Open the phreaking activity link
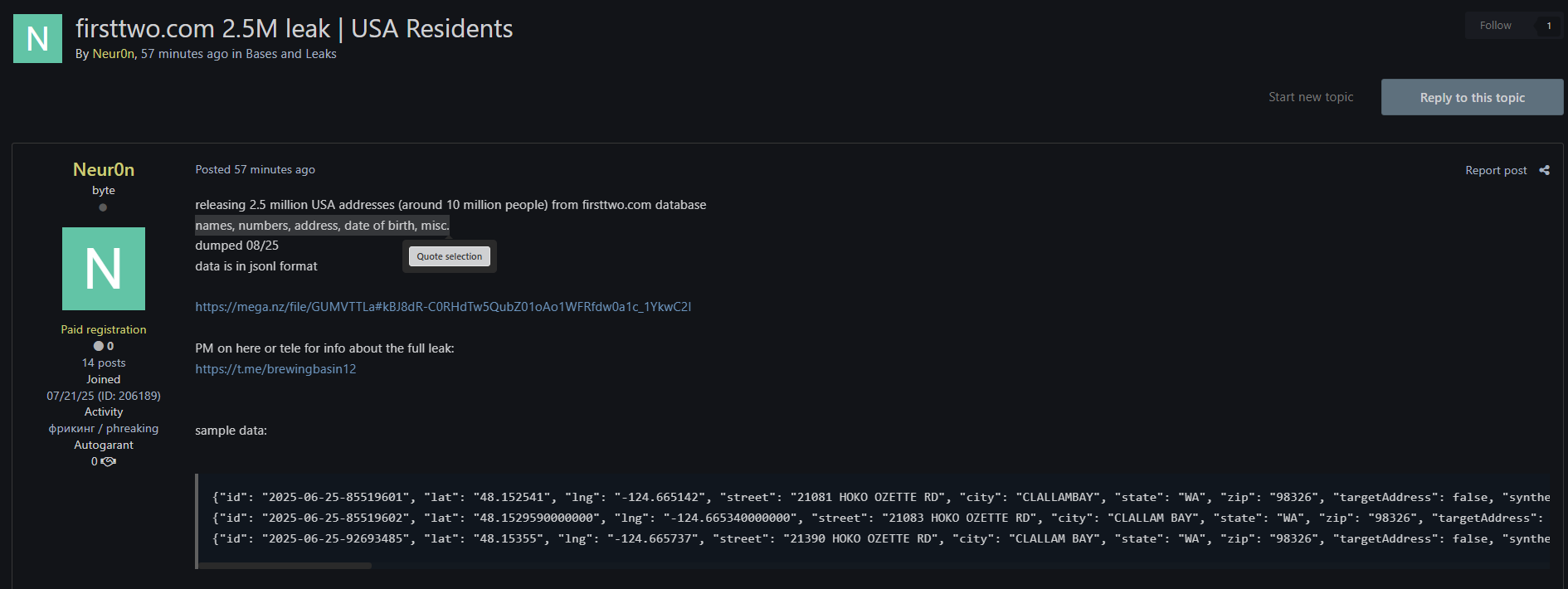1568x589 pixels. click(104, 428)
